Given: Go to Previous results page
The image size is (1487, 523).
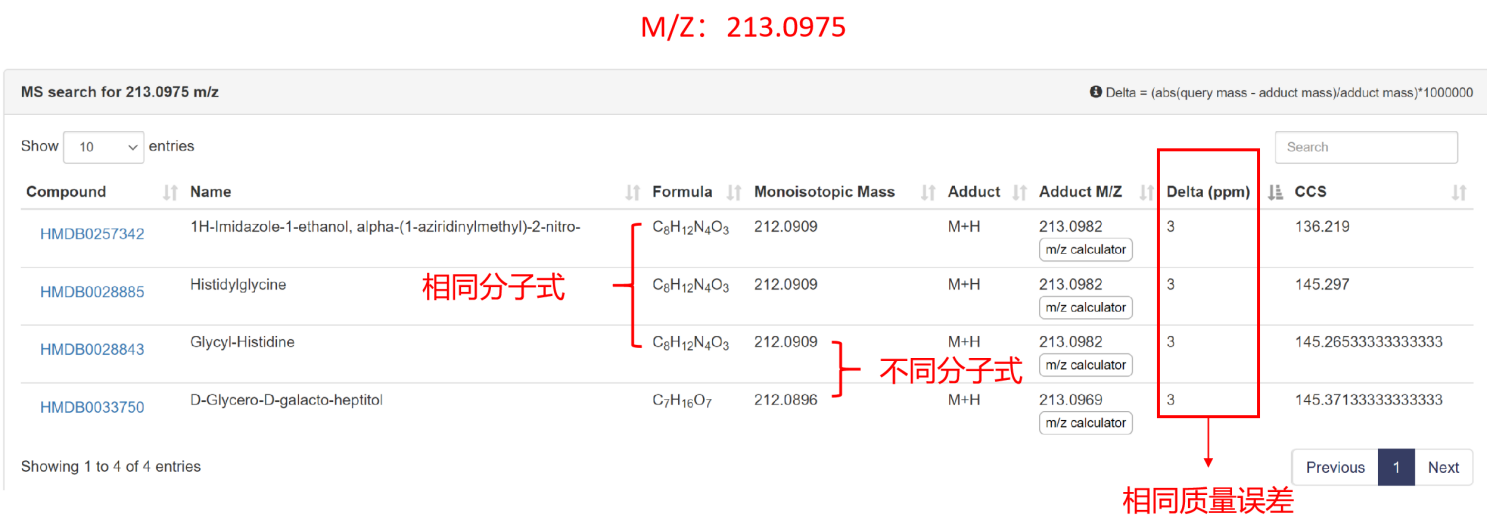Looking at the screenshot, I should [x=1335, y=467].
